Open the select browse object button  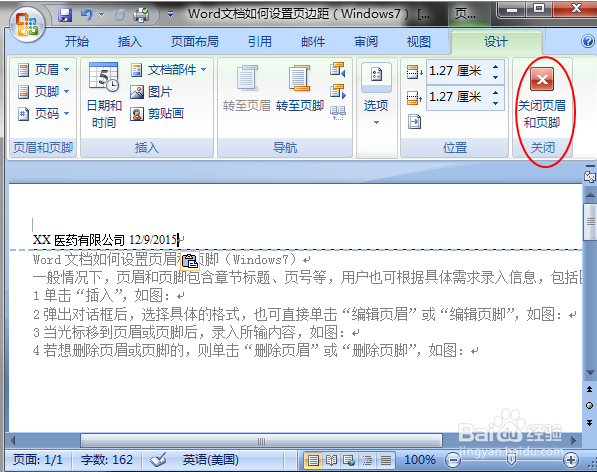pos(589,405)
